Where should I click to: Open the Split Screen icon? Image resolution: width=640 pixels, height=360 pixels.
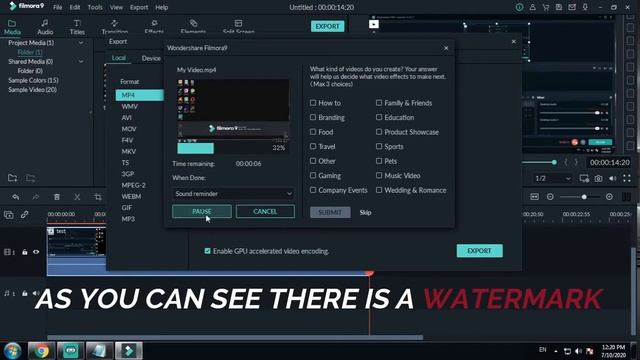point(238,23)
